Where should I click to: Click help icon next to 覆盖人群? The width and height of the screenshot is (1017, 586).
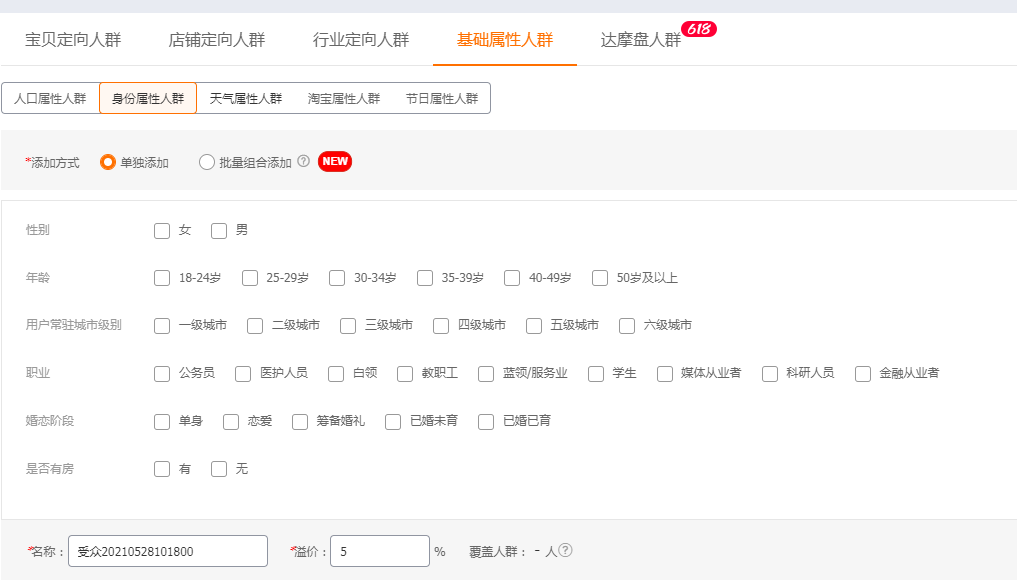pos(566,550)
